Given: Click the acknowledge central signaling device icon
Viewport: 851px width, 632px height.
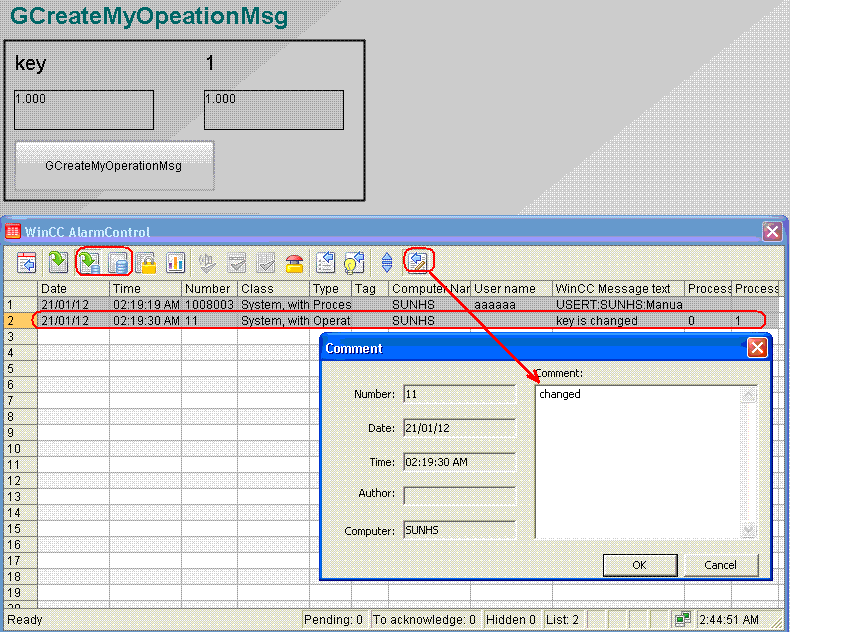Looking at the screenshot, I should click(x=207, y=263).
